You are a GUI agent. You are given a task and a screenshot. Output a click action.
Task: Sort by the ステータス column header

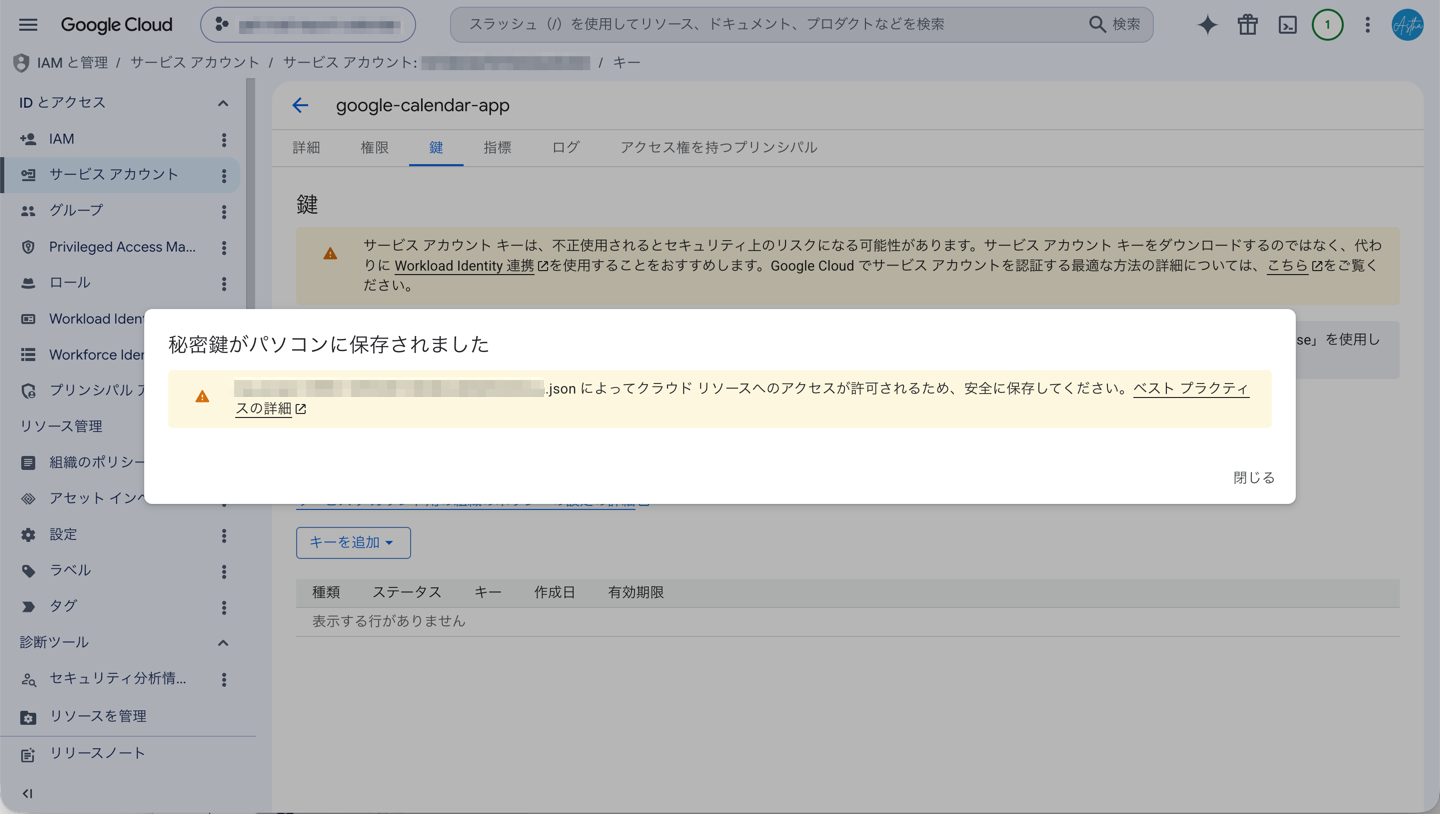(407, 592)
